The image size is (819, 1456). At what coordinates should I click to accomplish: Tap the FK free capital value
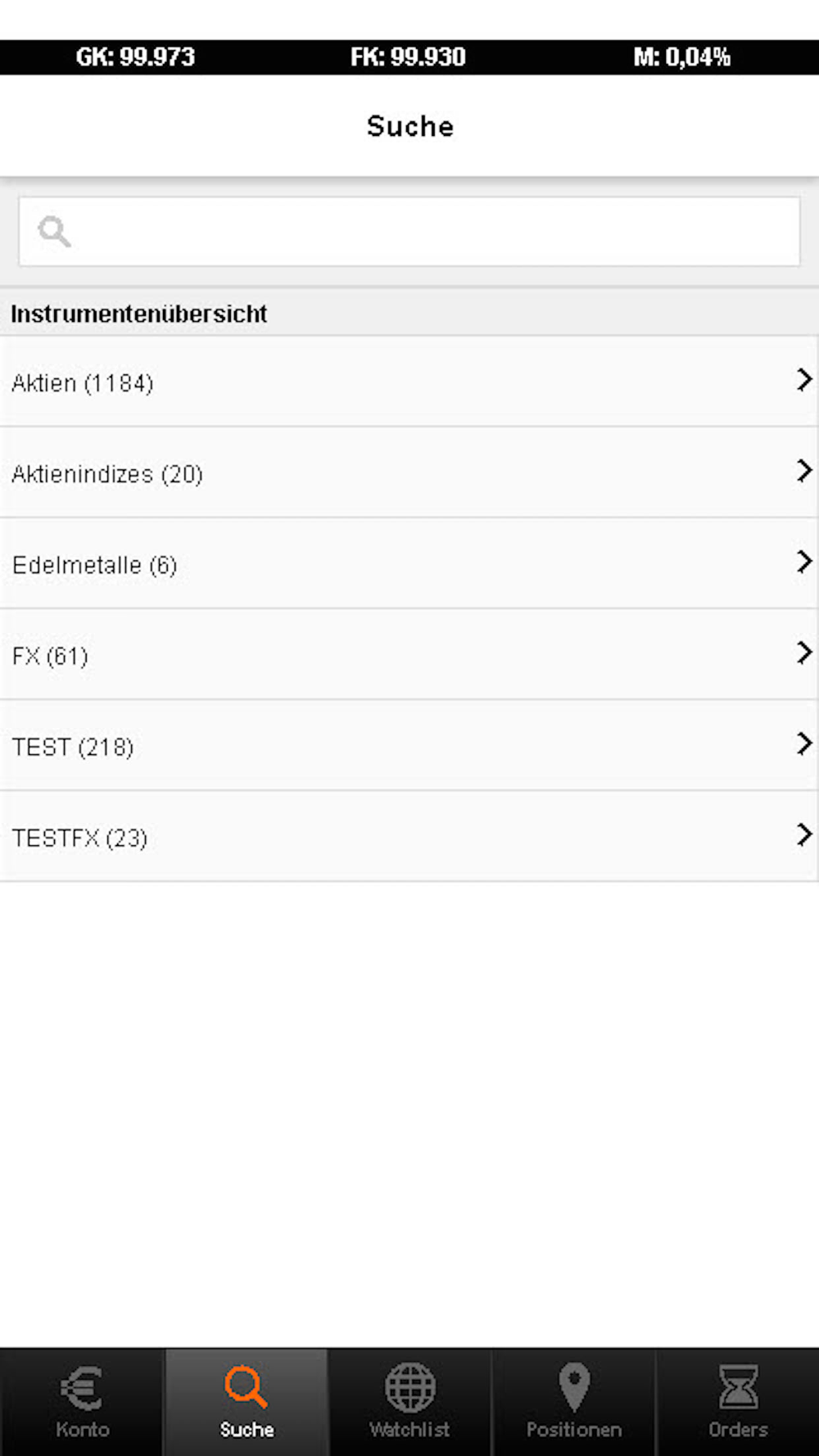click(408, 57)
